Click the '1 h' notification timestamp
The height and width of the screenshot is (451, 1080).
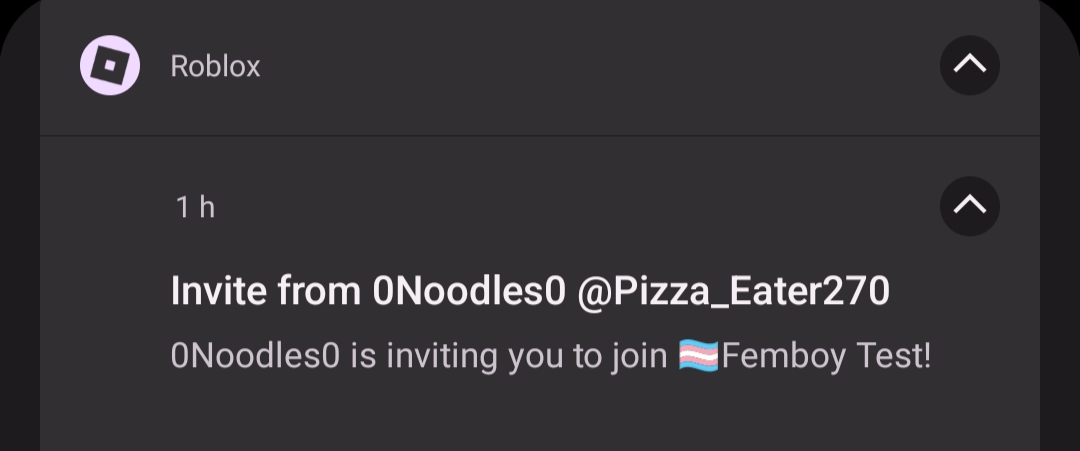point(195,207)
